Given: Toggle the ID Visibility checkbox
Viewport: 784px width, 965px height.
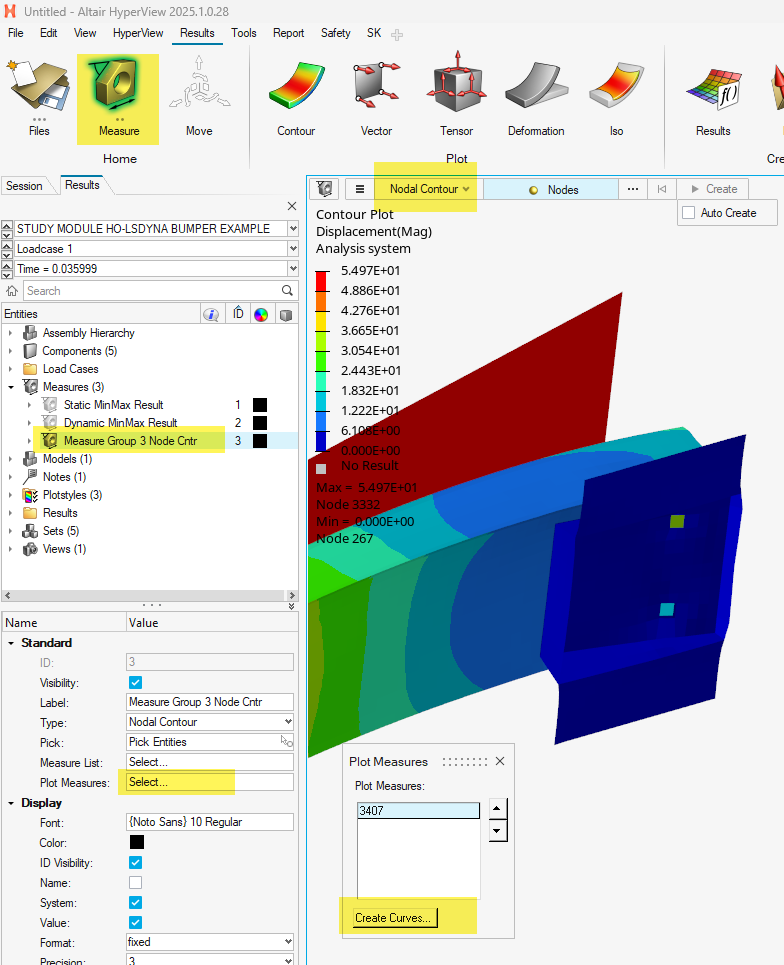Looking at the screenshot, I should click(135, 862).
